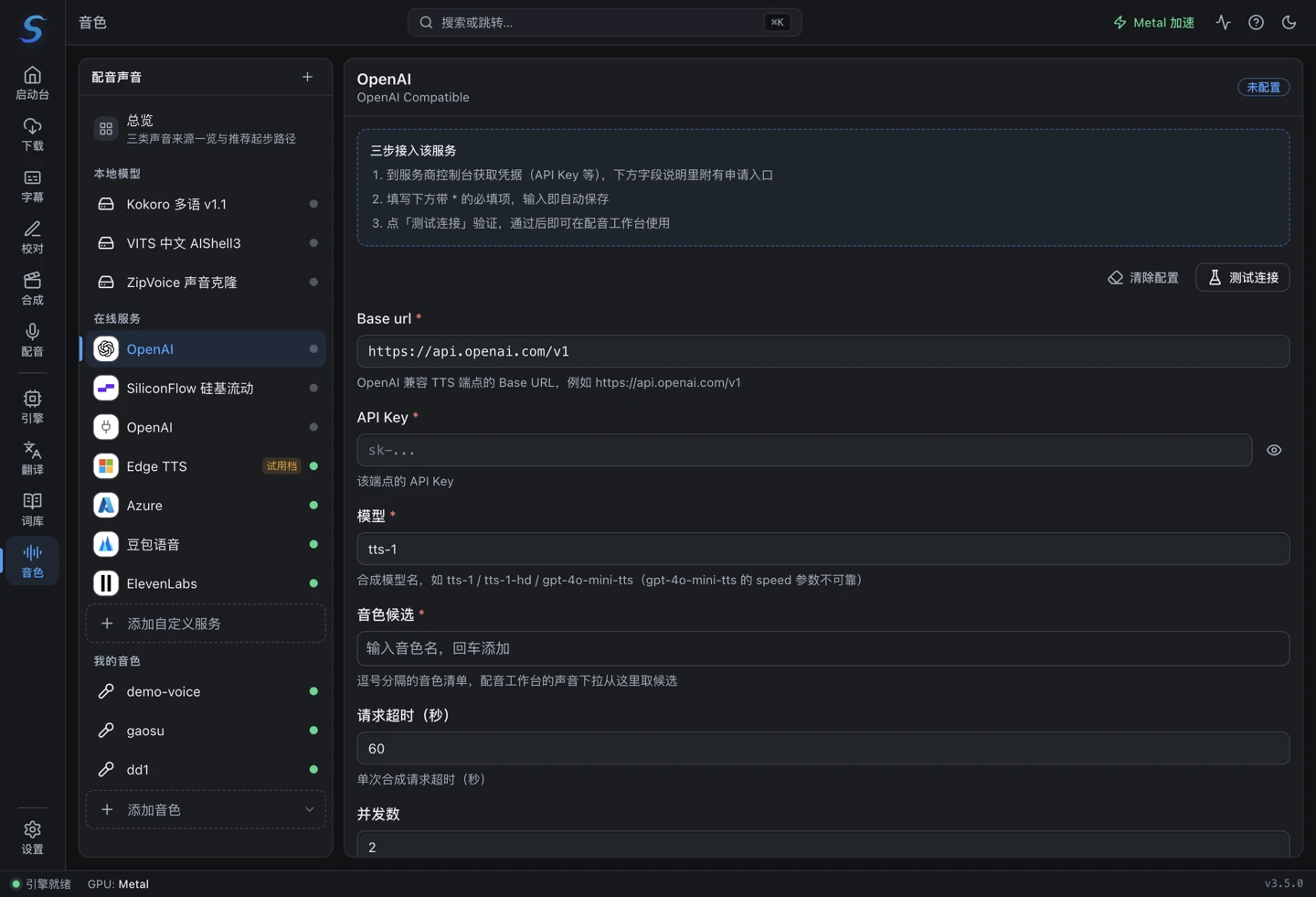Screen dimensions: 1316x897
Task: Click the 豆包语音 logo icon
Action: [x=106, y=544]
